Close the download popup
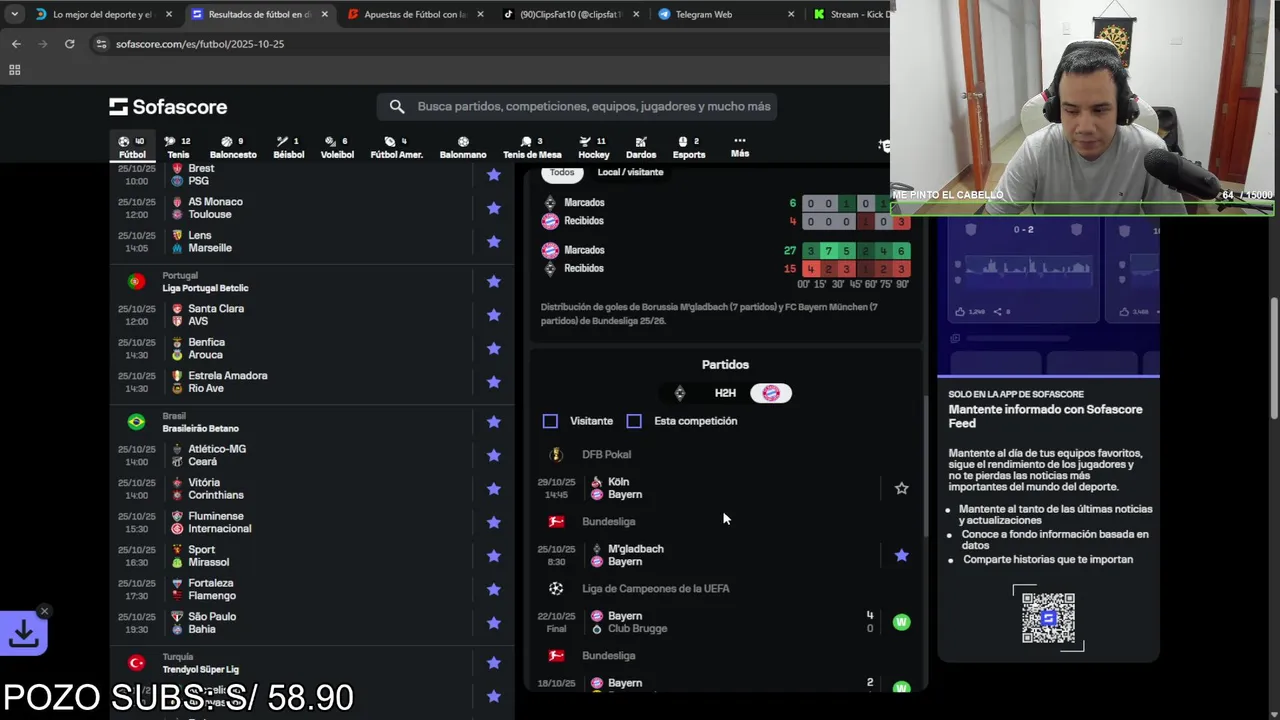1280x720 pixels. point(44,611)
